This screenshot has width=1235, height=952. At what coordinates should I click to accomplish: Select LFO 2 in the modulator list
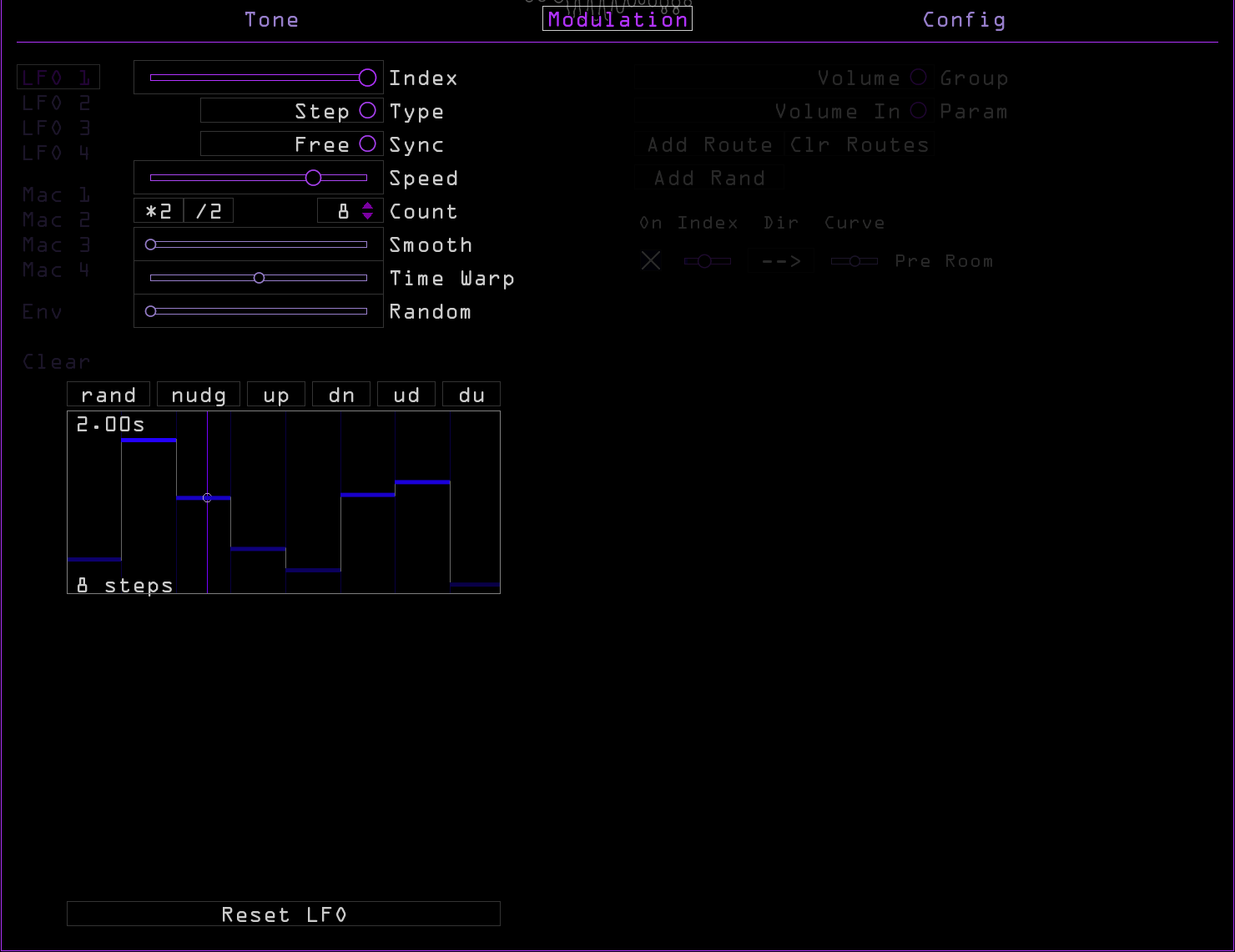56,103
